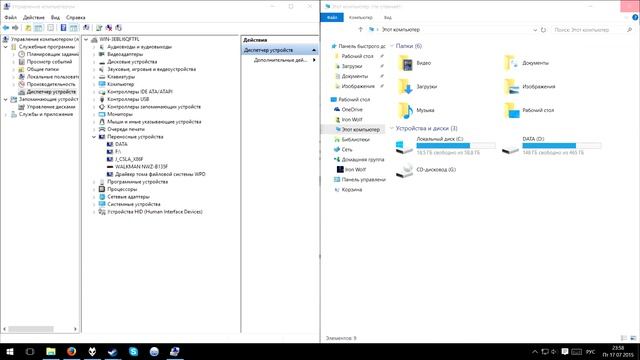
Task: Switch to the Компьютер ribbon tab in Explorer
Action: [360, 18]
